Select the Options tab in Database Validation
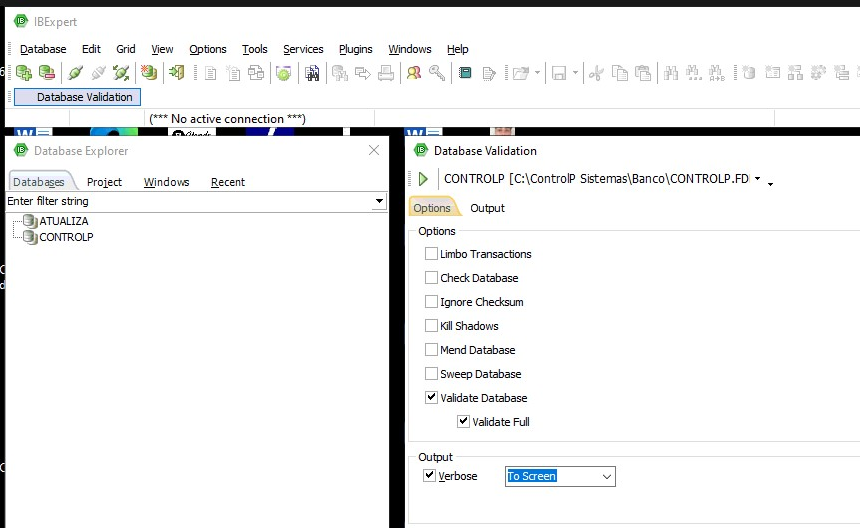Screen dimensions: 860x528 click(432, 208)
